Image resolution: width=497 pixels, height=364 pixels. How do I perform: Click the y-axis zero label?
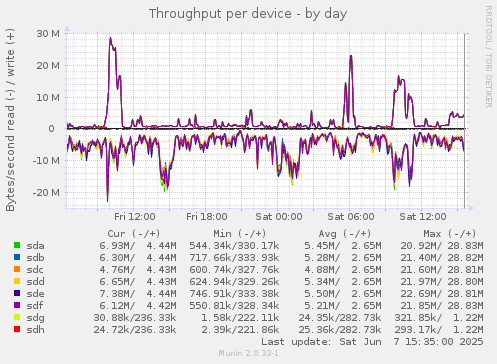pos(51,129)
